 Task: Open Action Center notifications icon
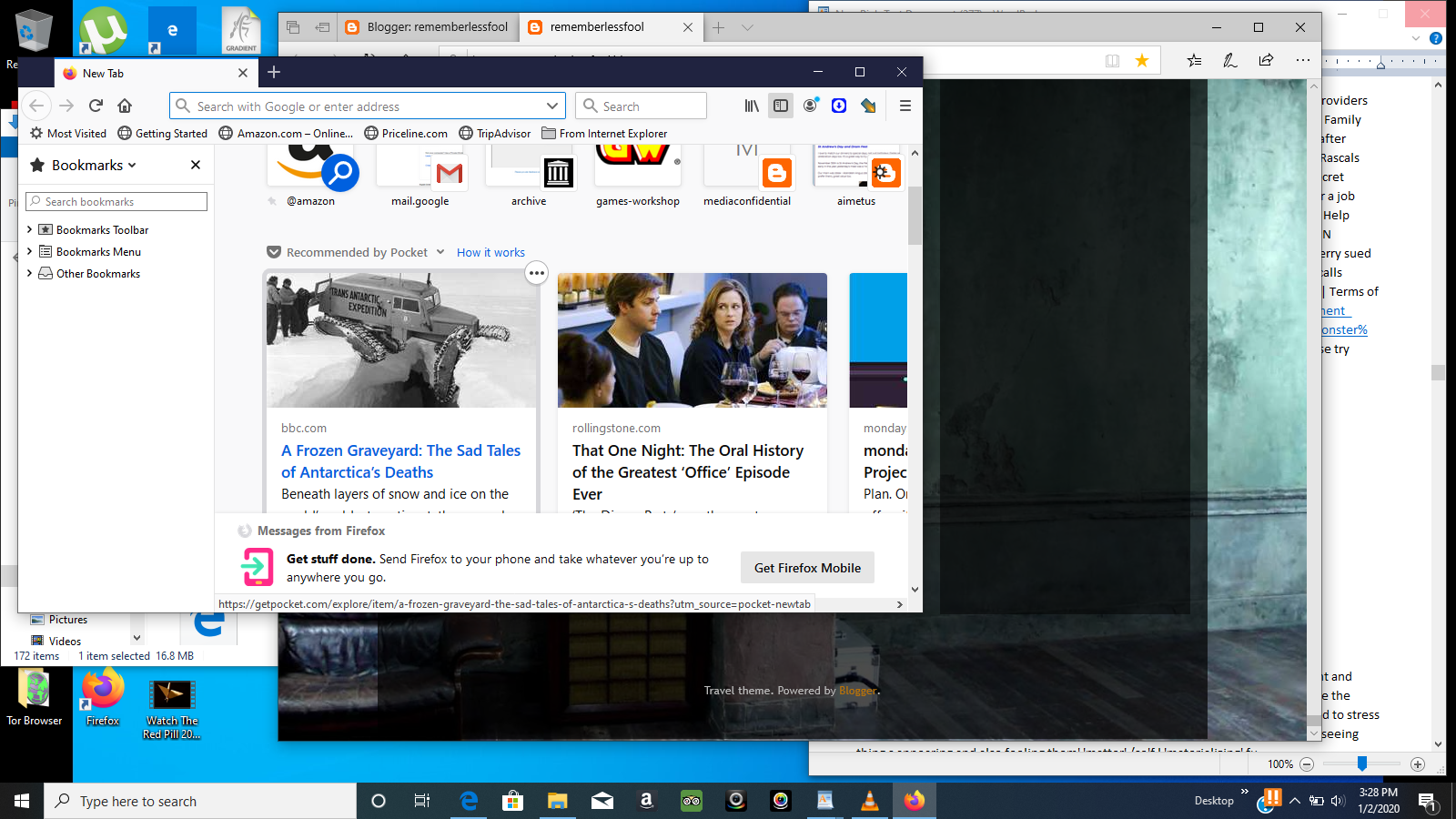[1427, 801]
